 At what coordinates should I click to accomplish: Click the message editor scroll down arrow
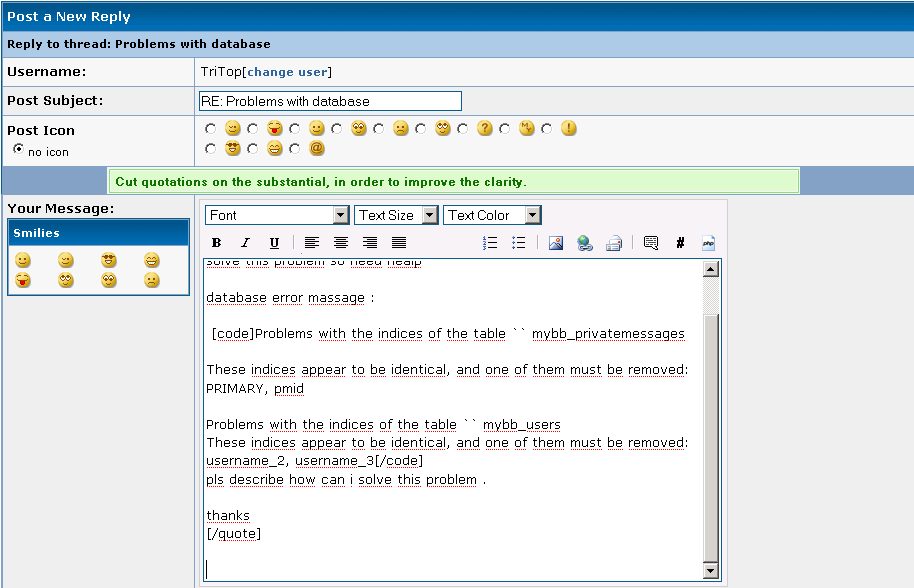point(711,570)
